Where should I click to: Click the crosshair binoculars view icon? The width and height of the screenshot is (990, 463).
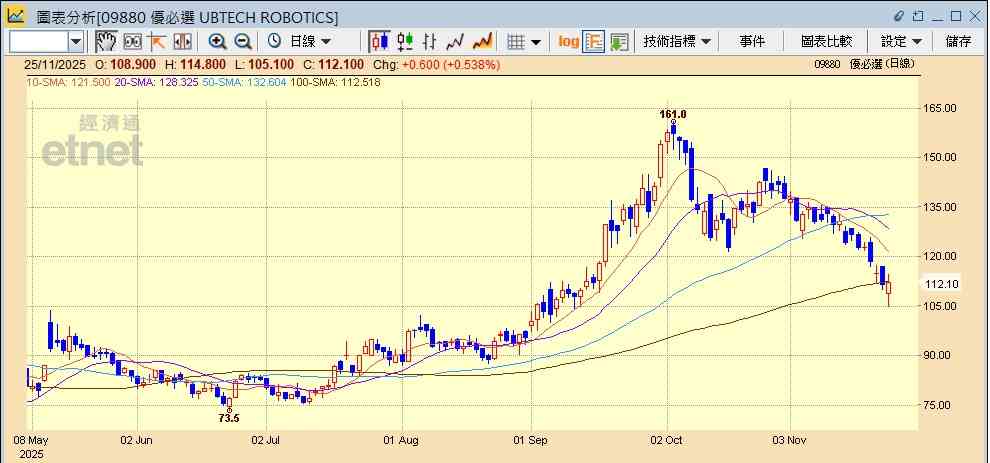coord(131,41)
